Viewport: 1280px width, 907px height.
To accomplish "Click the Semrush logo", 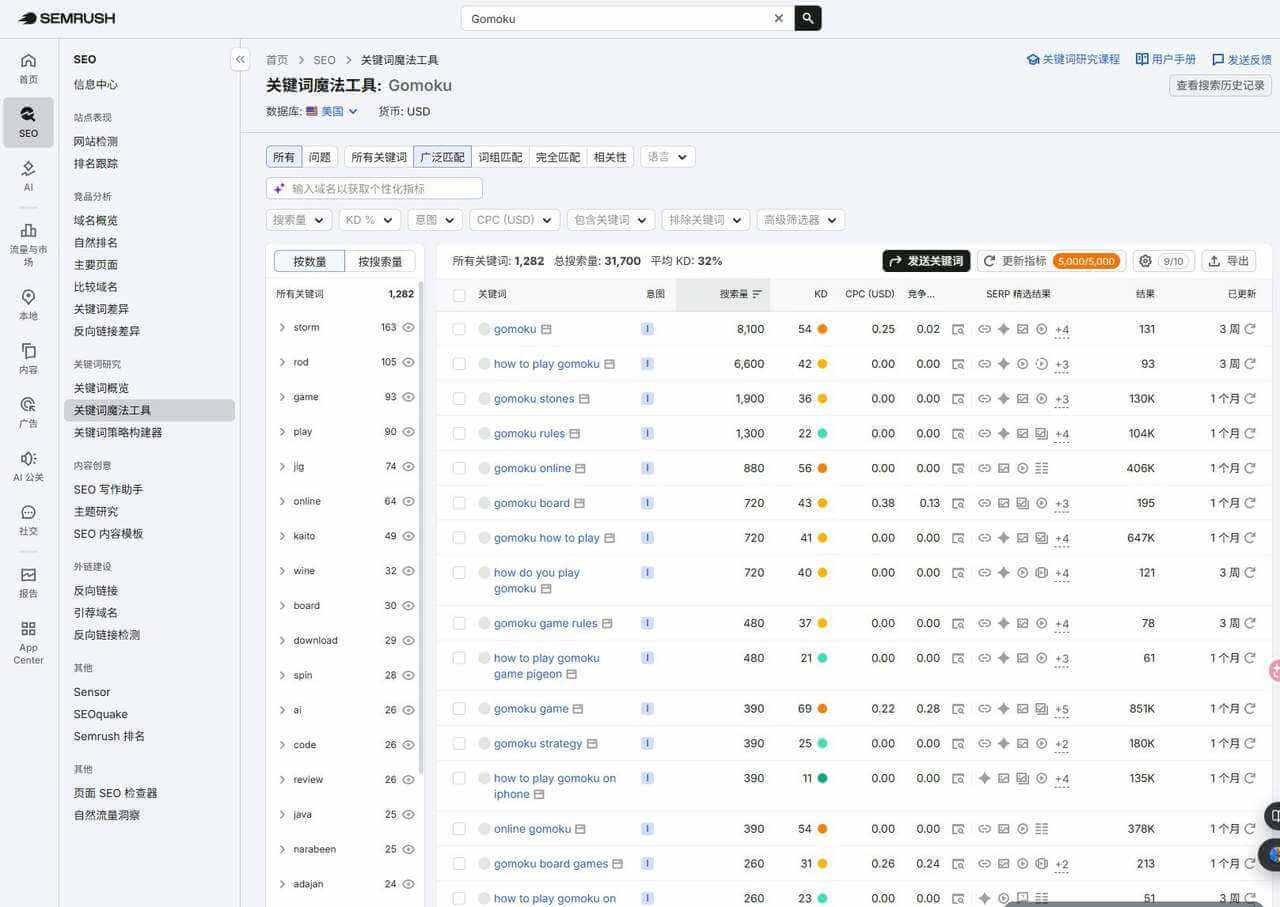I will coord(66,18).
